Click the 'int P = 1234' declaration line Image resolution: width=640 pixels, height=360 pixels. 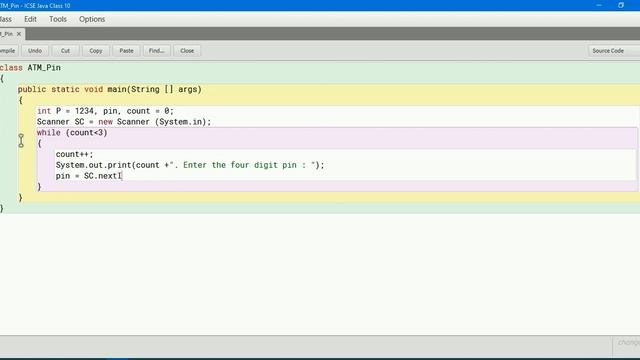click(x=105, y=111)
